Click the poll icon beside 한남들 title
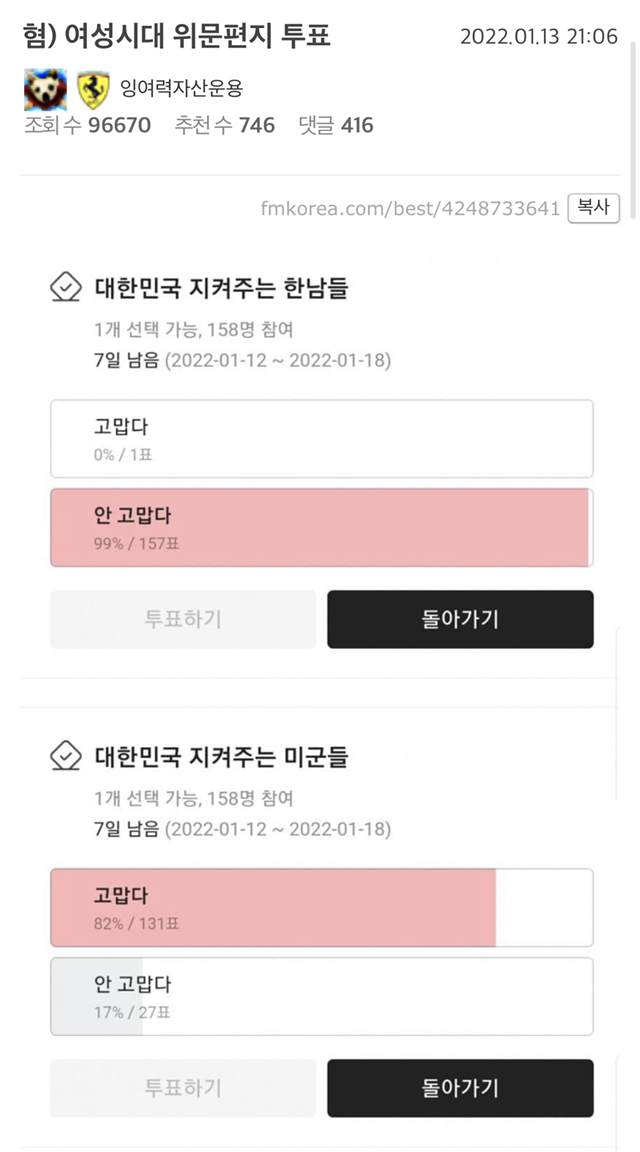This screenshot has height=1152, width=640. (66, 289)
